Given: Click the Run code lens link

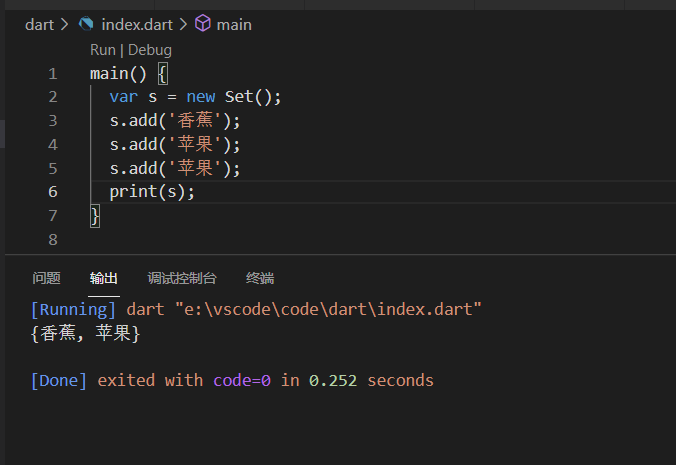Looking at the screenshot, I should tap(103, 50).
